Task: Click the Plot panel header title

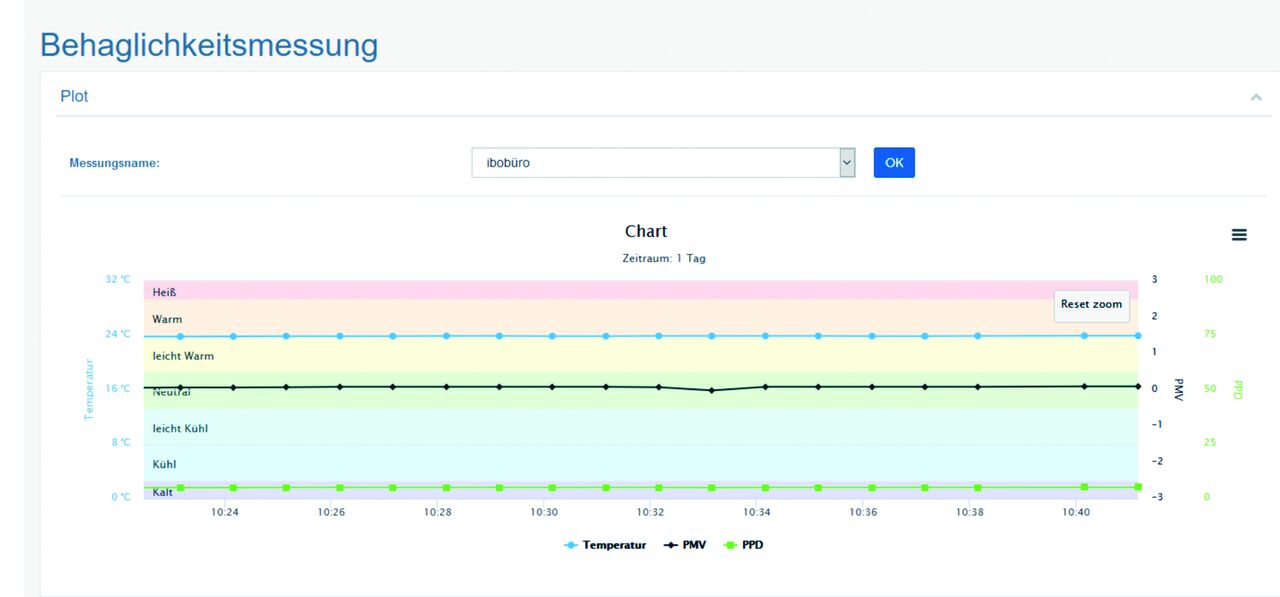Action: coord(74,97)
